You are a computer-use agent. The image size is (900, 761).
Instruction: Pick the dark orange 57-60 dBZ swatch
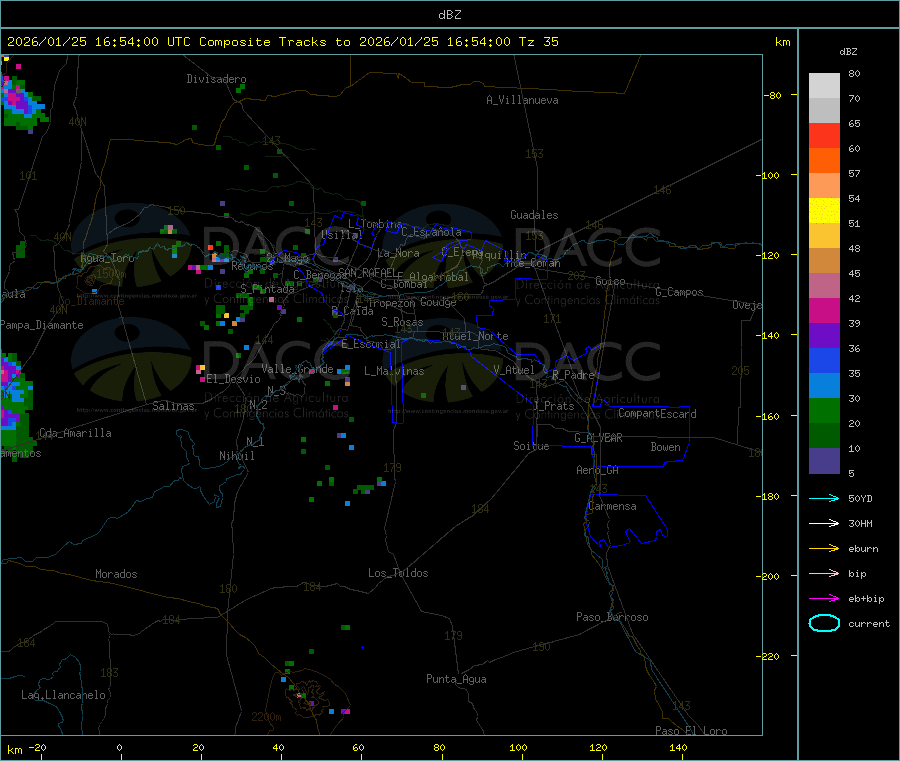point(824,161)
